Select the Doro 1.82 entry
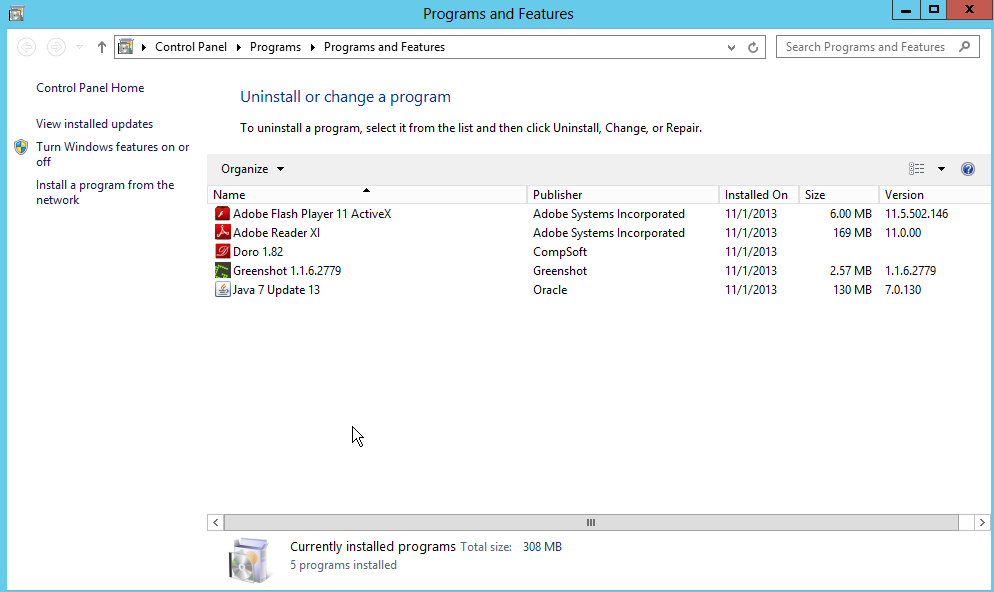 click(599, 252)
